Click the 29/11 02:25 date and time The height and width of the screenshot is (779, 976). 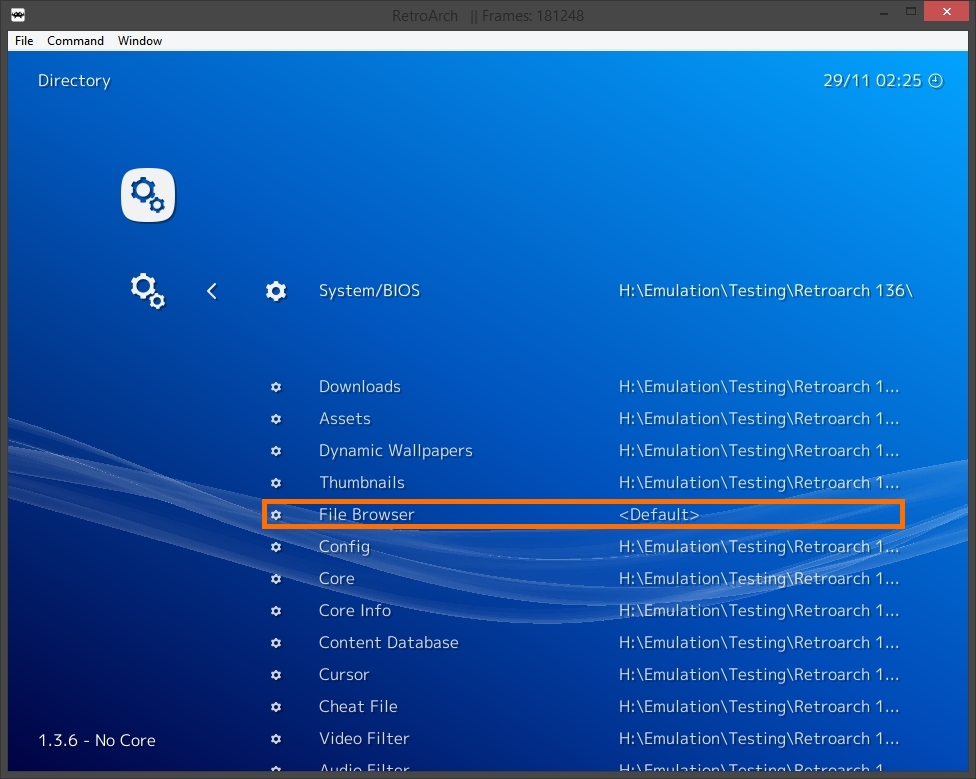click(872, 81)
